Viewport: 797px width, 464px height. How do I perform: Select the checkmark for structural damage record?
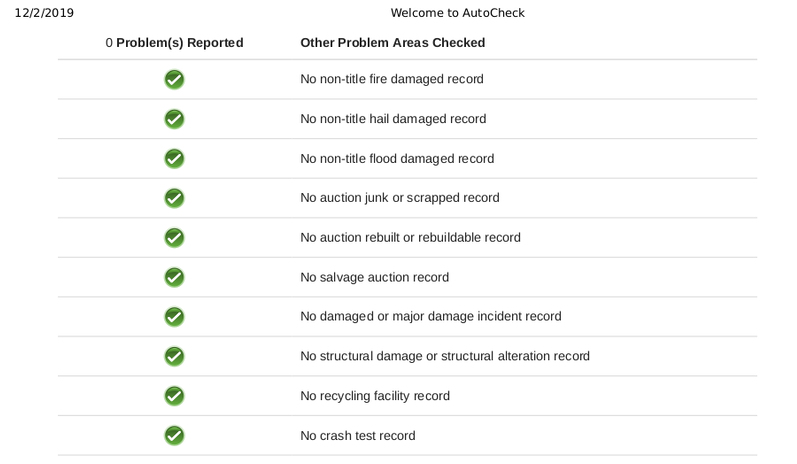pos(174,356)
